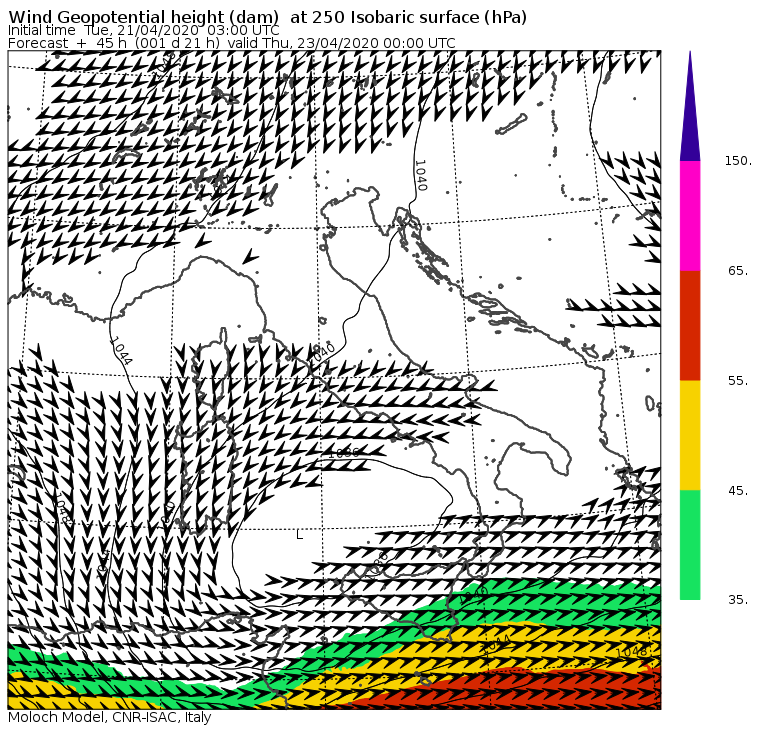The image size is (760, 731).
Task: Click the green 35-45 color band in legend
Action: tap(690, 545)
